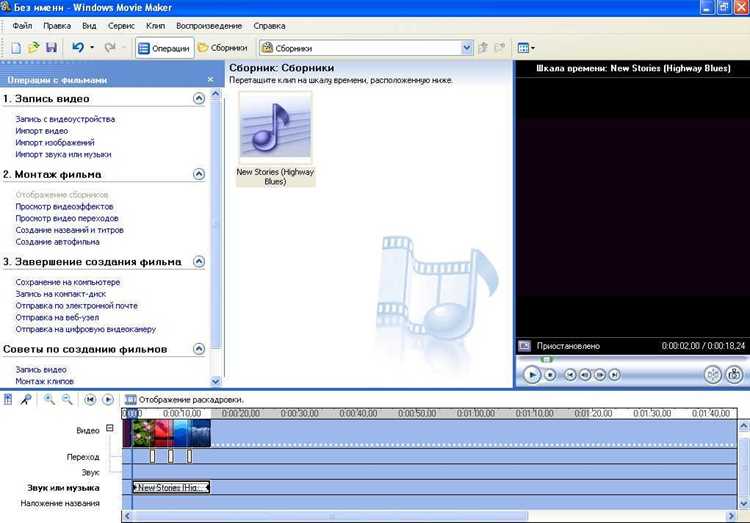Click the Импорт видео link
The height and width of the screenshot is (523, 750).
(42, 131)
